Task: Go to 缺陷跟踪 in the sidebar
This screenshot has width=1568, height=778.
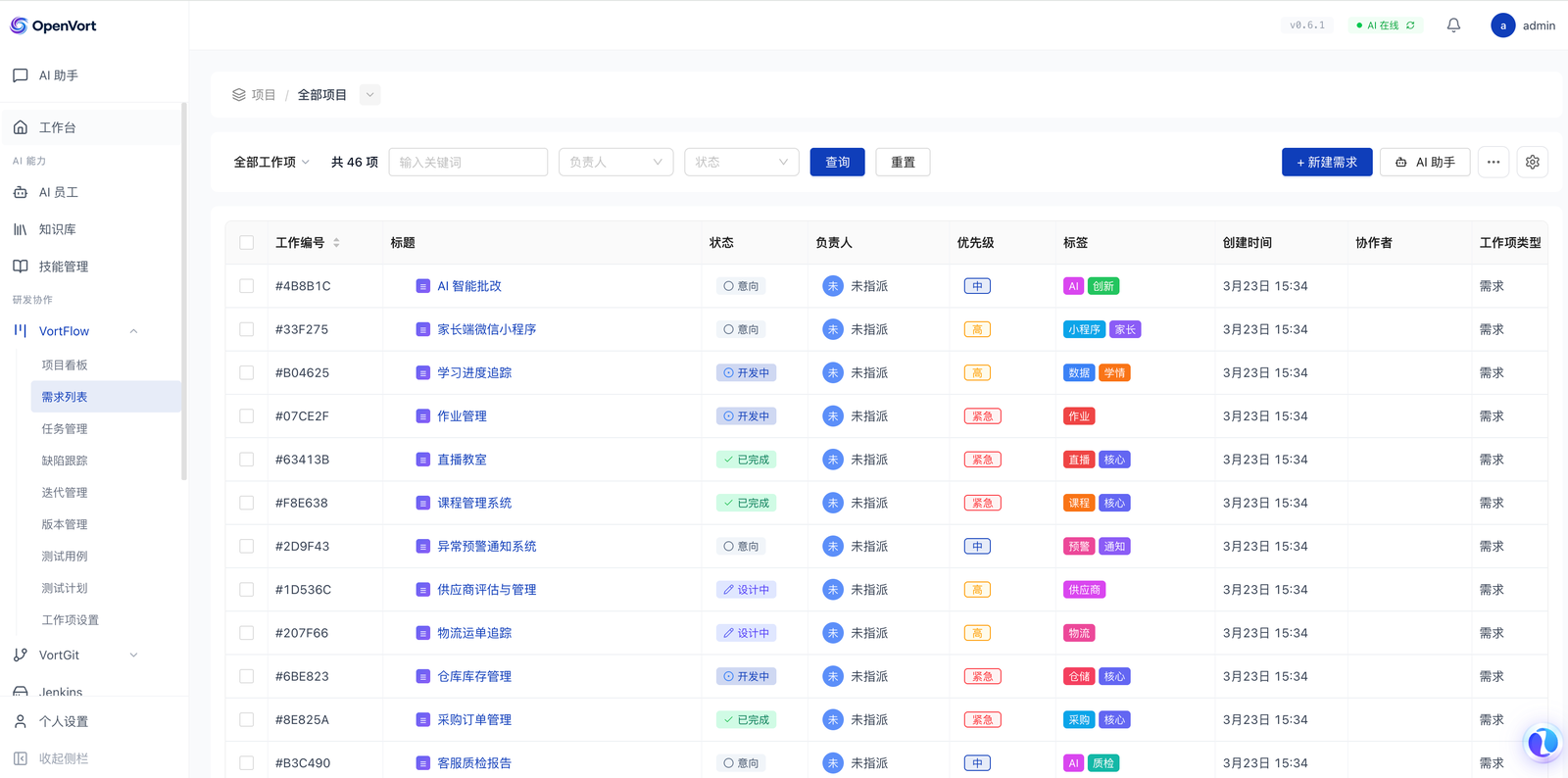Action: tap(65, 461)
